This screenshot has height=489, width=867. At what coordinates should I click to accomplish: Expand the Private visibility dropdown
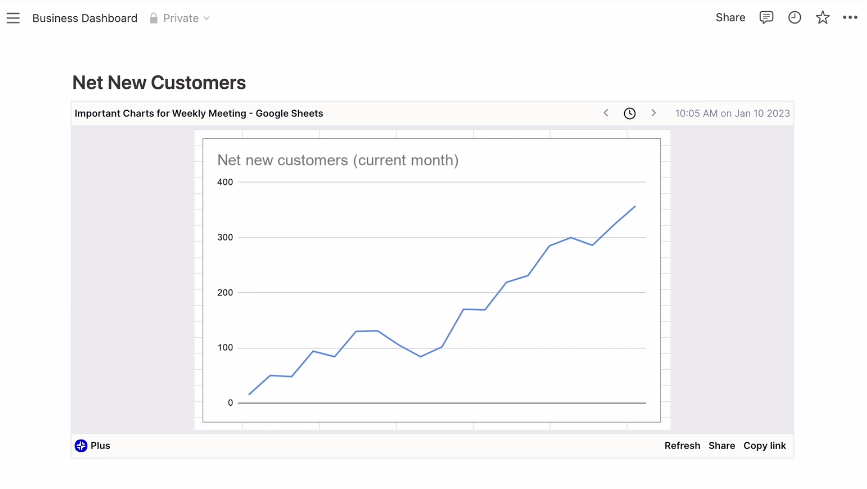180,18
